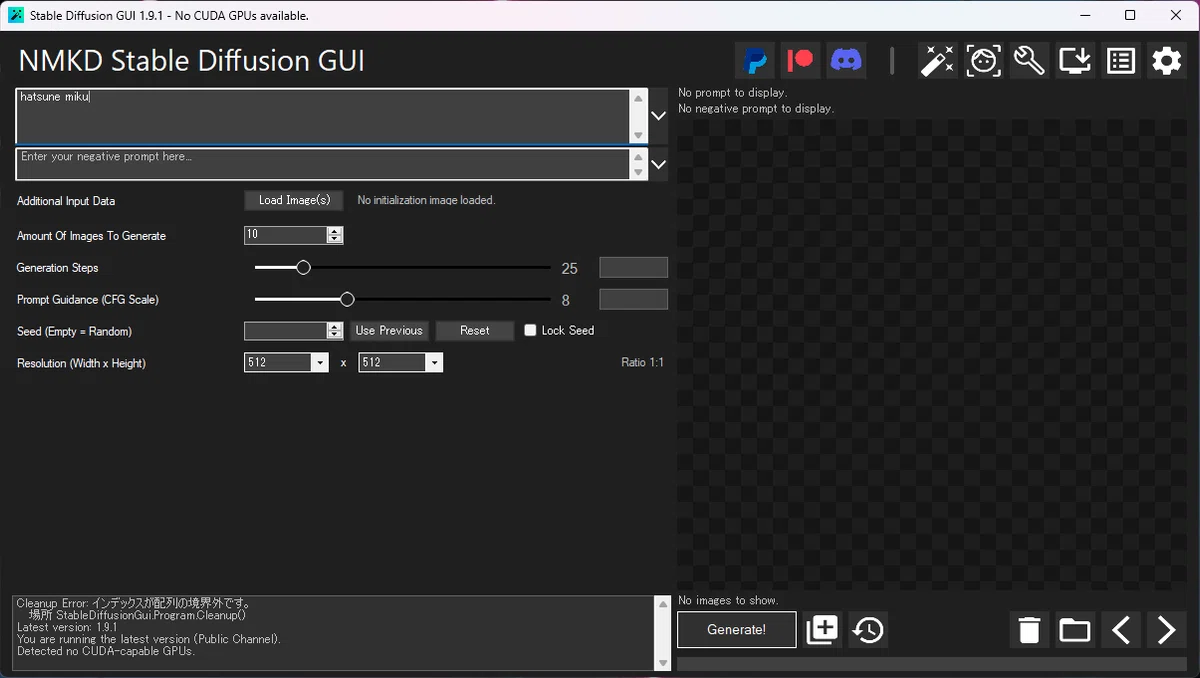Screen dimensions: 1200x678
Task: Open the Patreon page icon
Action: (x=801, y=61)
